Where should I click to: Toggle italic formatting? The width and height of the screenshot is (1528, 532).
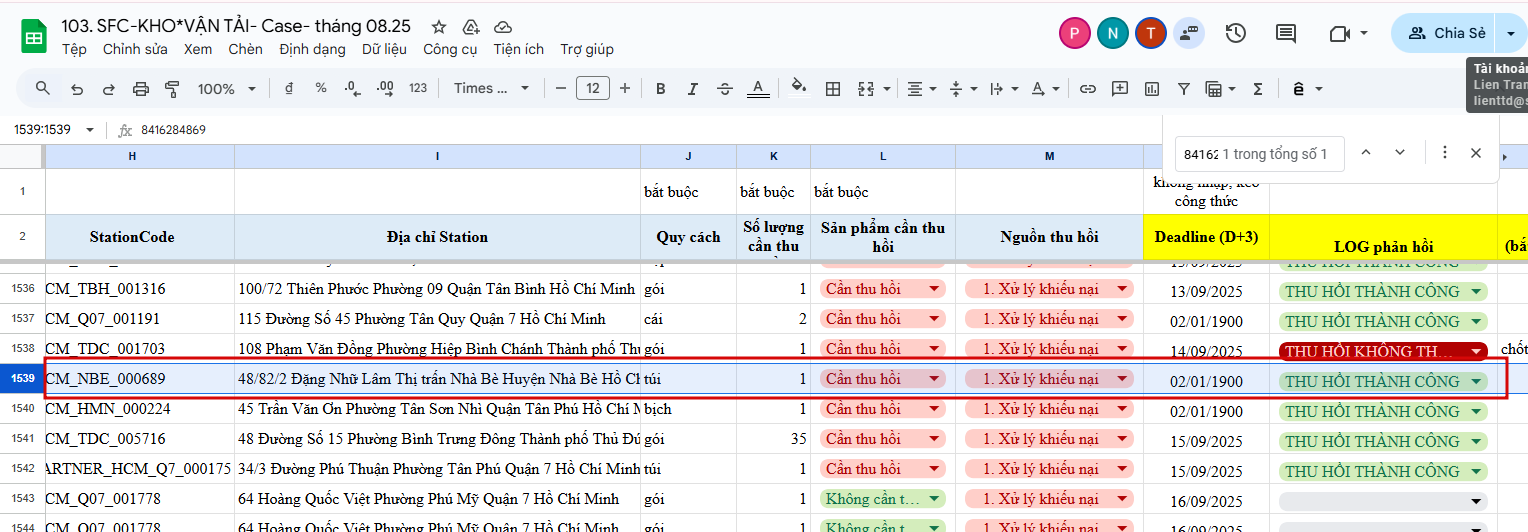point(693,88)
